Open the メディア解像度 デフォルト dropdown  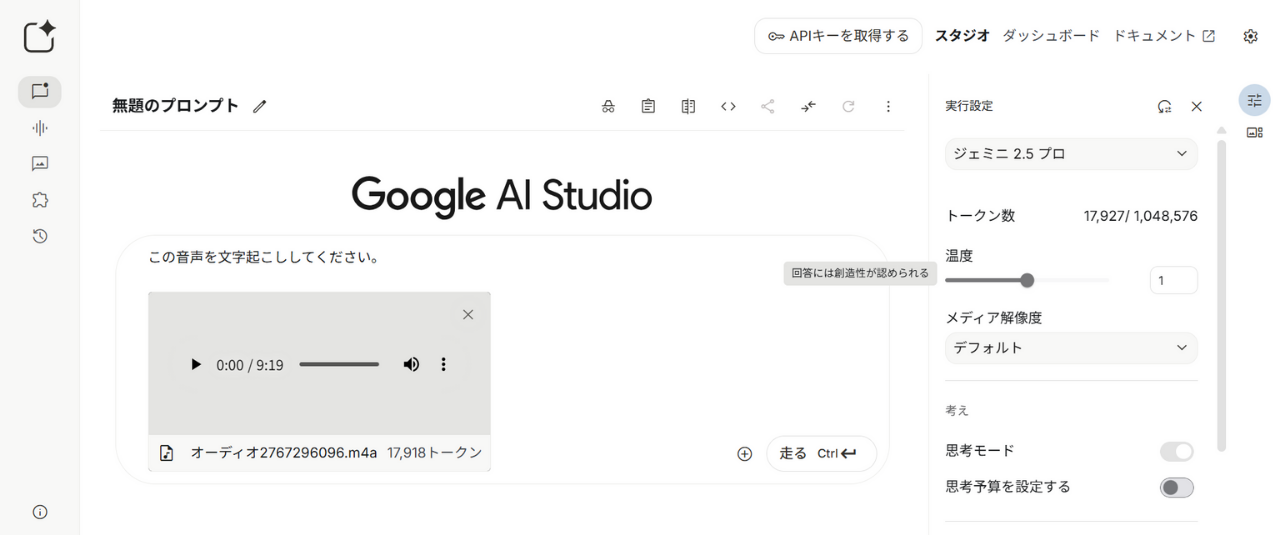pyautogui.click(x=1071, y=348)
